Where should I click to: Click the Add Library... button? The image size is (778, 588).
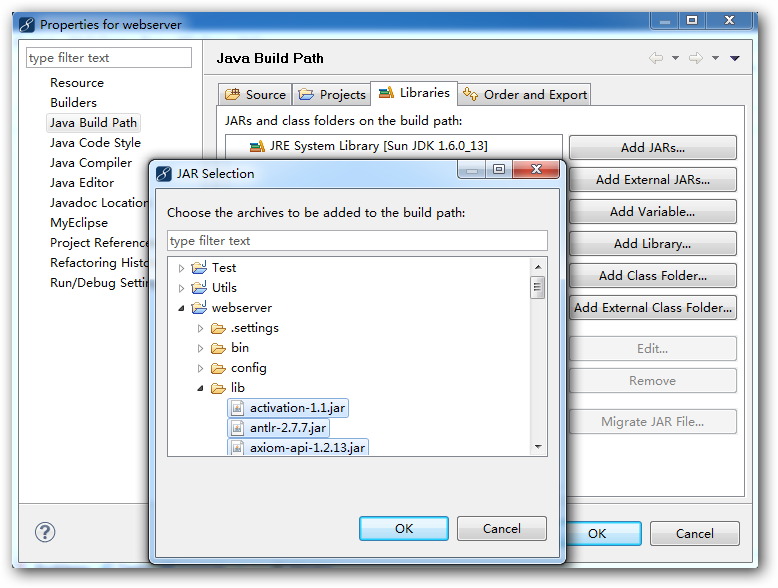(x=652, y=244)
